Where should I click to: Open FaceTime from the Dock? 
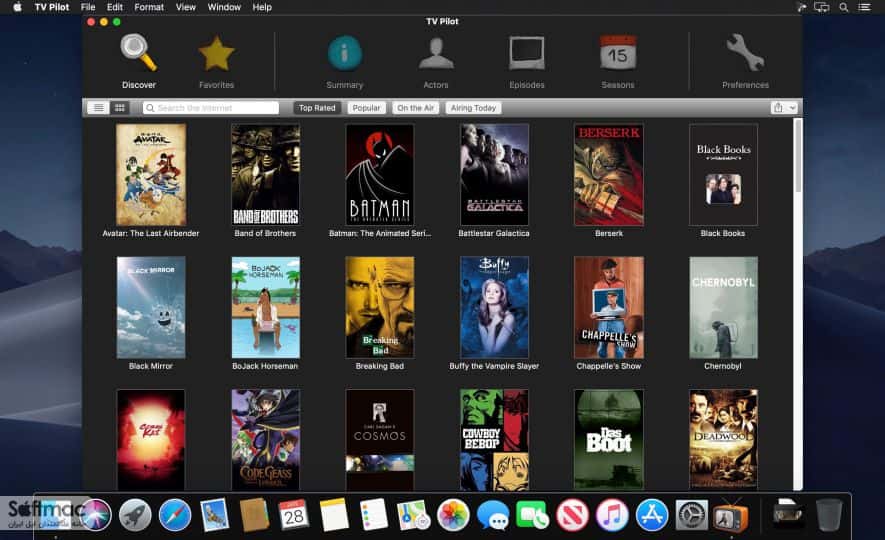pyautogui.click(x=532, y=515)
